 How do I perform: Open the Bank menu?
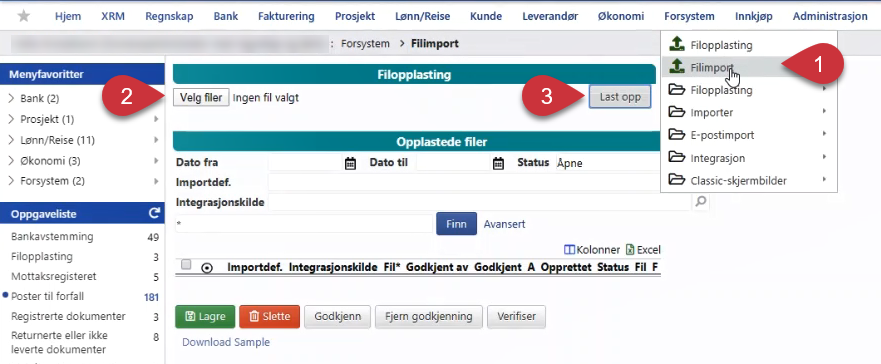(226, 16)
